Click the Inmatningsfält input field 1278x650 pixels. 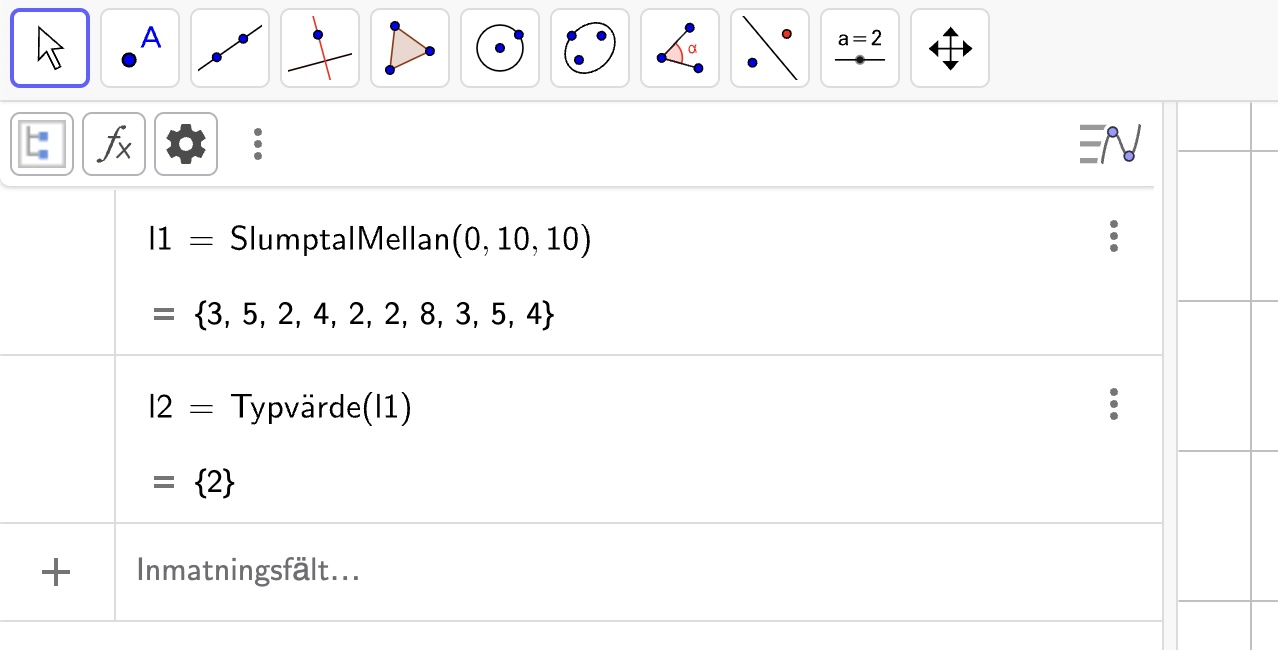600,572
